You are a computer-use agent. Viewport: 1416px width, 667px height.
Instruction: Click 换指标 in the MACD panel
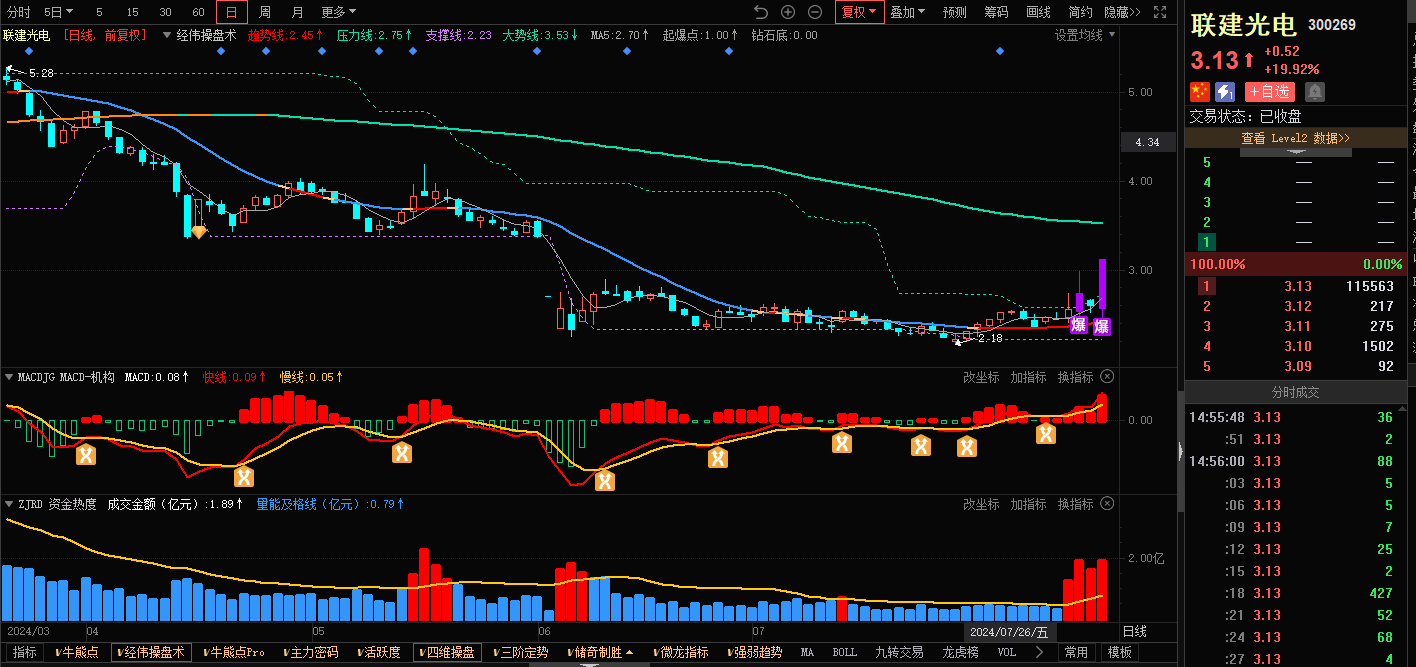(x=1075, y=377)
